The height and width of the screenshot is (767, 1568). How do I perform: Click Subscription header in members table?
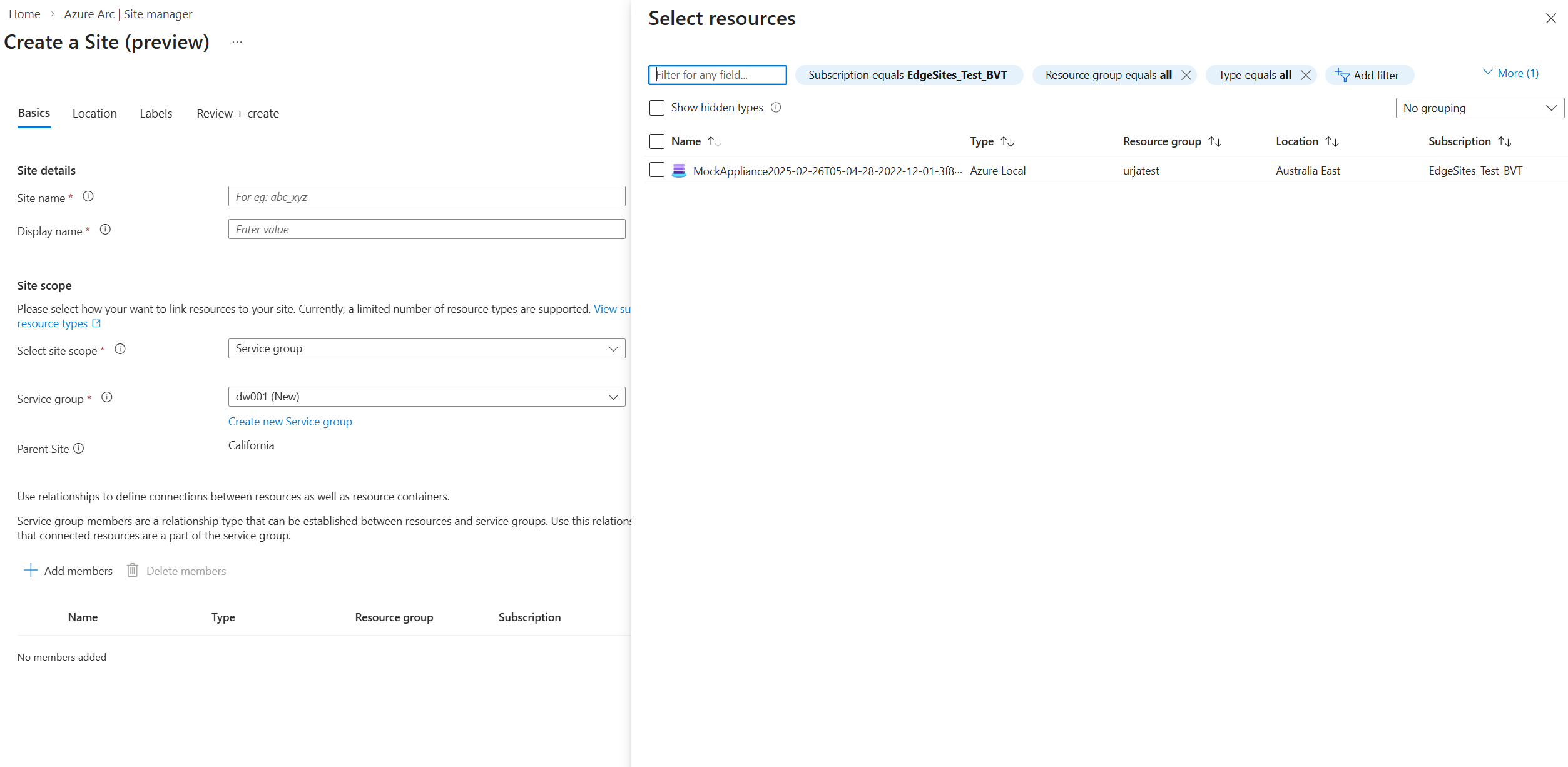coord(529,617)
